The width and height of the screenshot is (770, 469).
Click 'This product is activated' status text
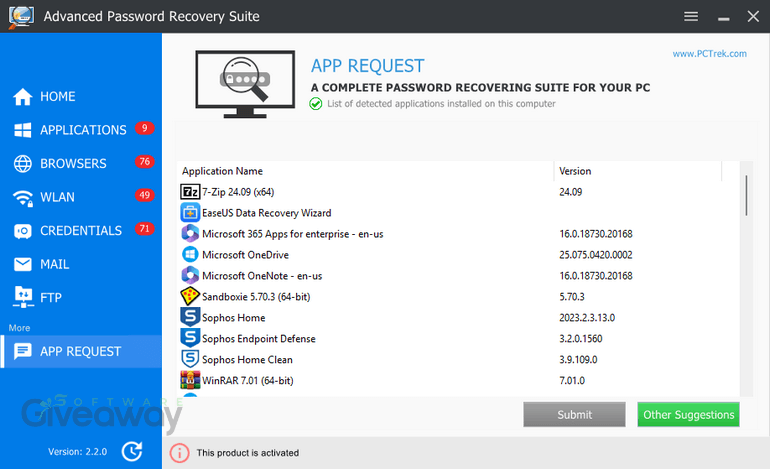pyautogui.click(x=248, y=453)
